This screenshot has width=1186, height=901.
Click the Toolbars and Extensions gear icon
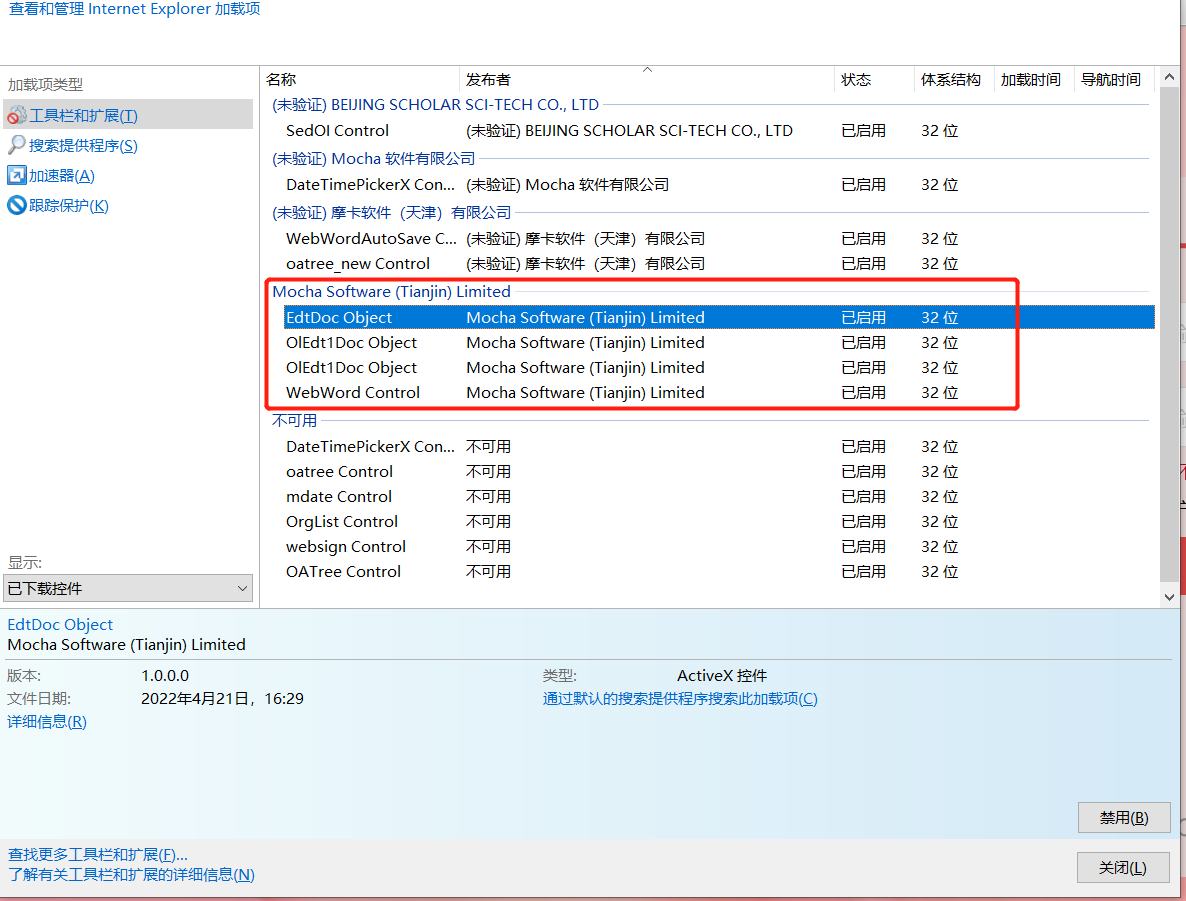pyautogui.click(x=17, y=115)
